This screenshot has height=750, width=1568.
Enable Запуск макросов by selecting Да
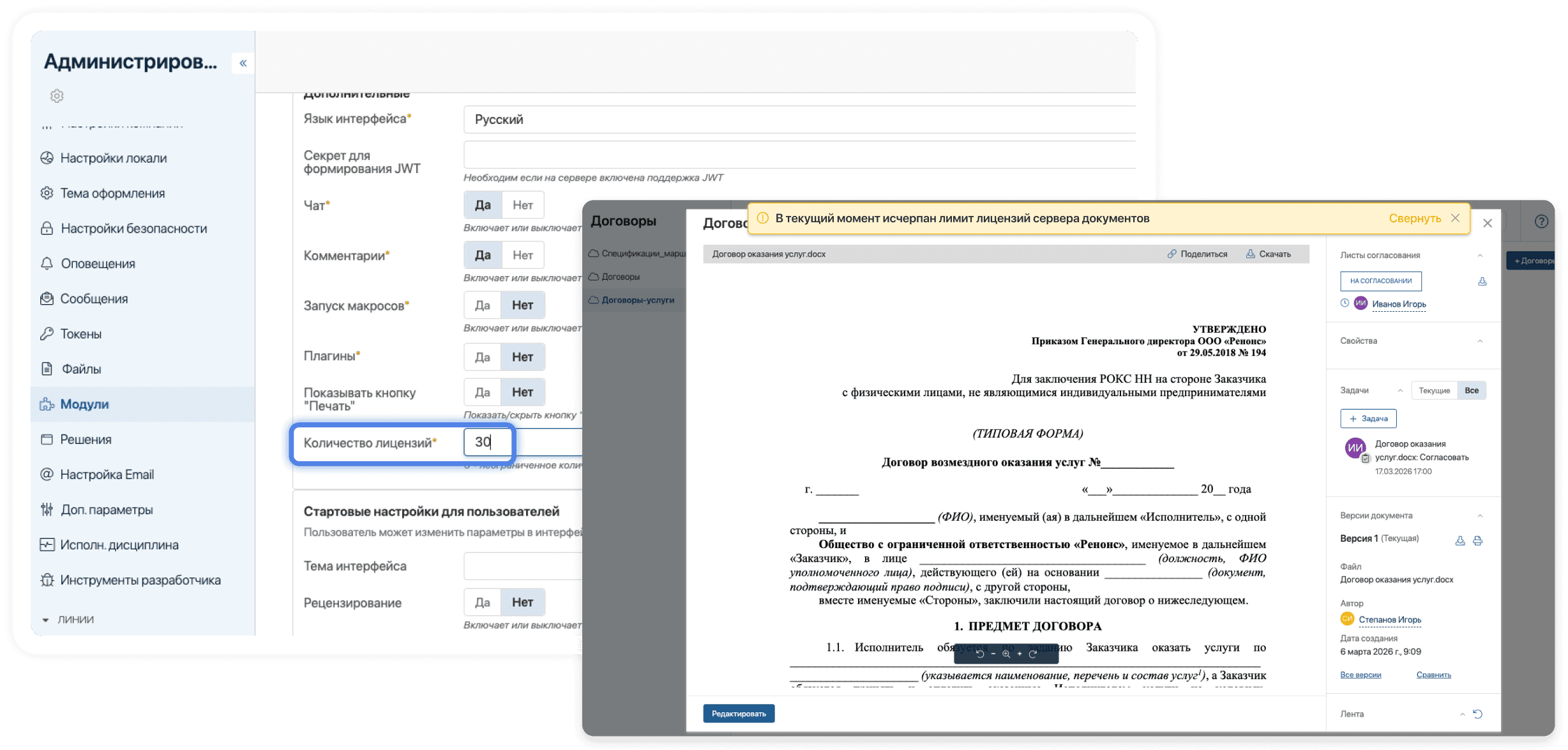(x=482, y=305)
